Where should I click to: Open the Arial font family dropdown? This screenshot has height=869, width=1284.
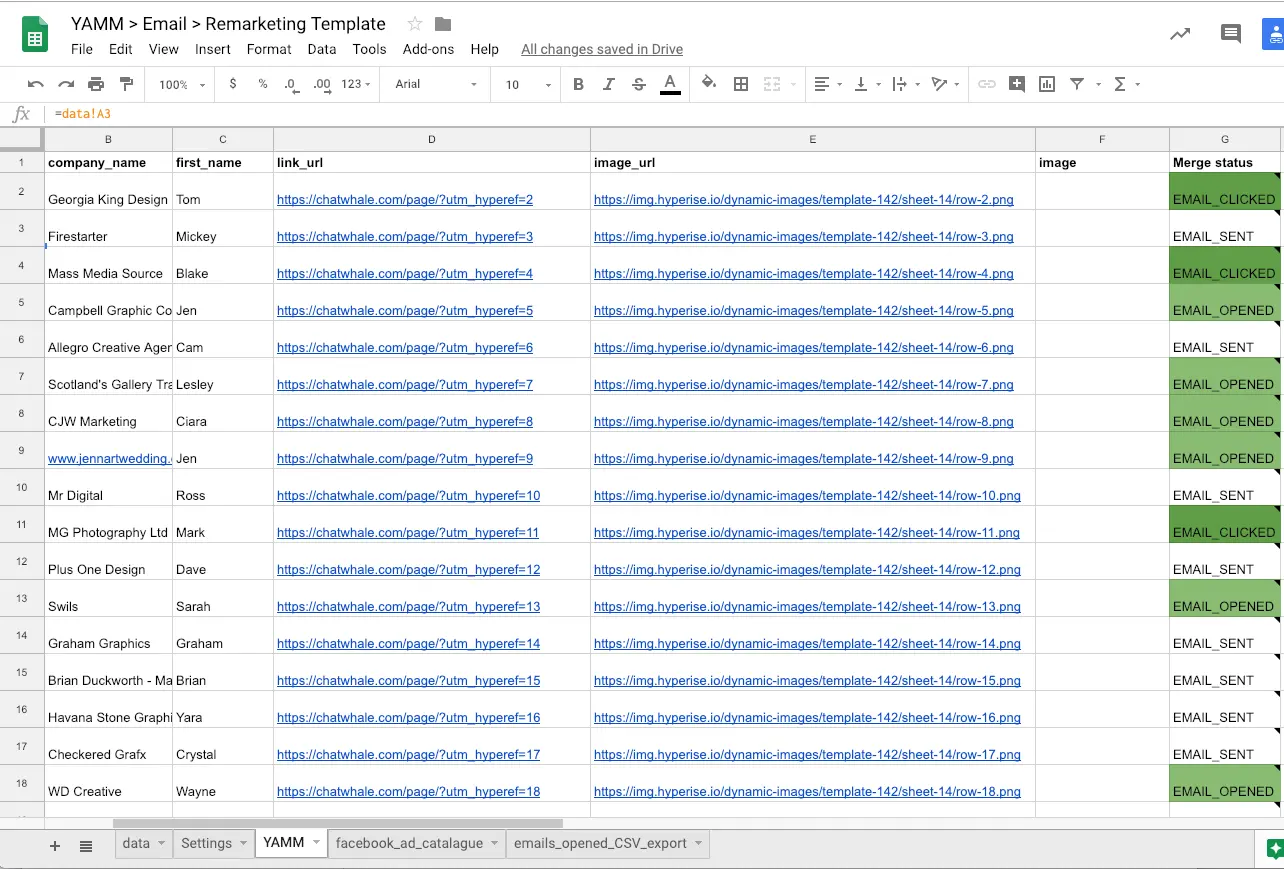coord(436,85)
